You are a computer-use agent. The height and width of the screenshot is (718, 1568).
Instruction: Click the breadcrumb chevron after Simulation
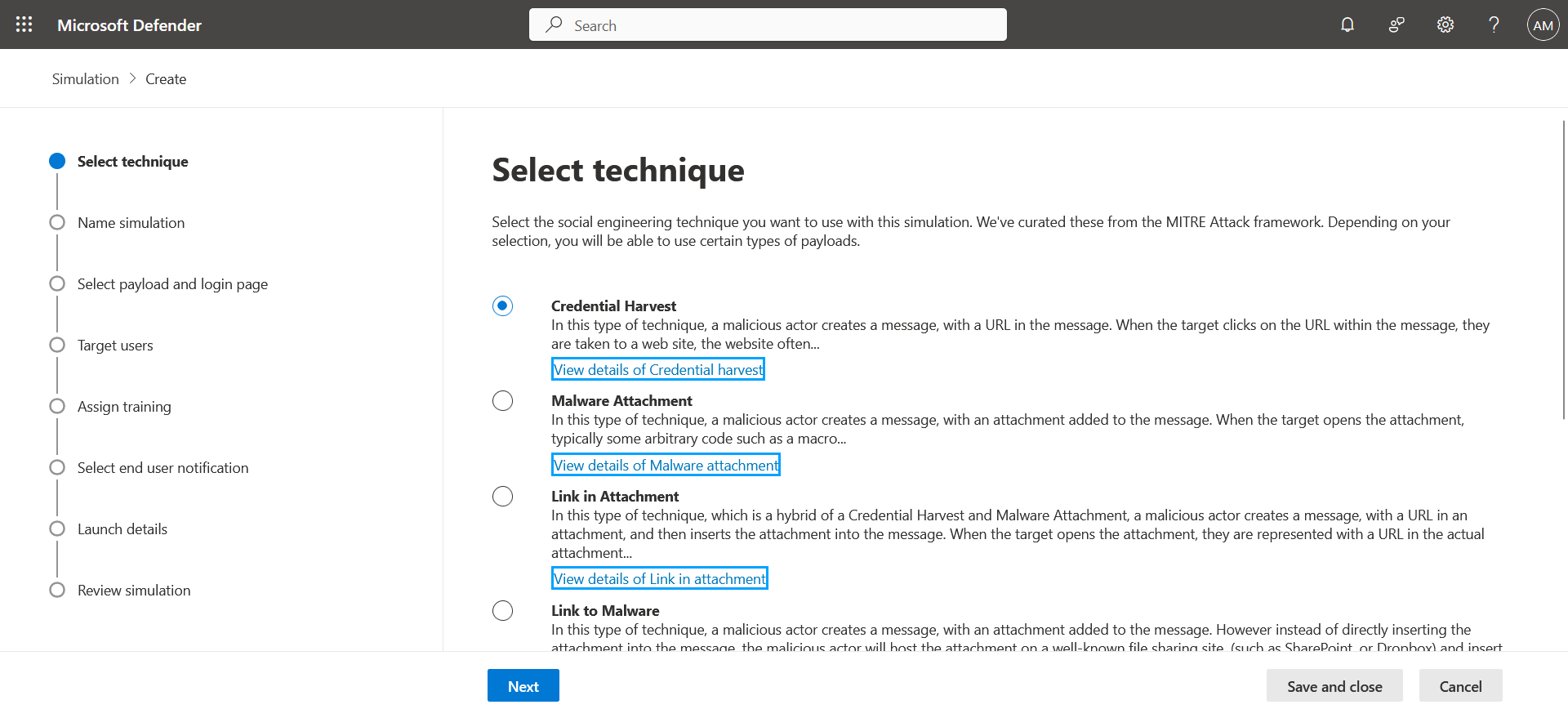pos(132,78)
